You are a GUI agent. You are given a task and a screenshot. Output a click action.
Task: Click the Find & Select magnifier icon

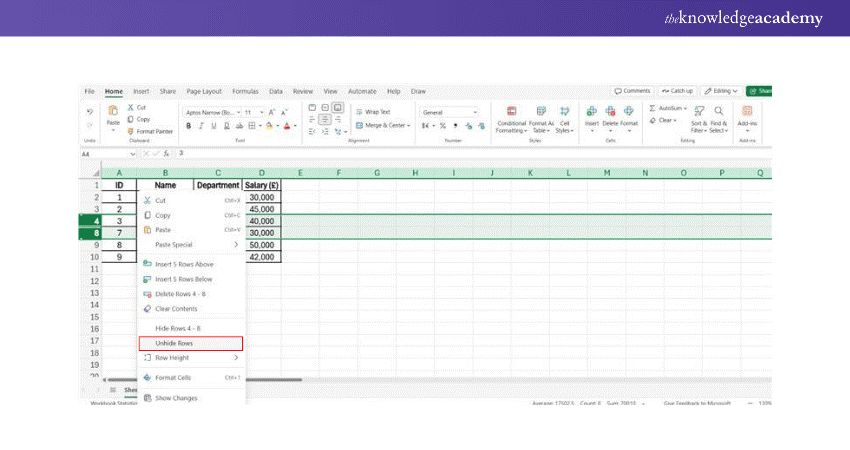click(719, 112)
